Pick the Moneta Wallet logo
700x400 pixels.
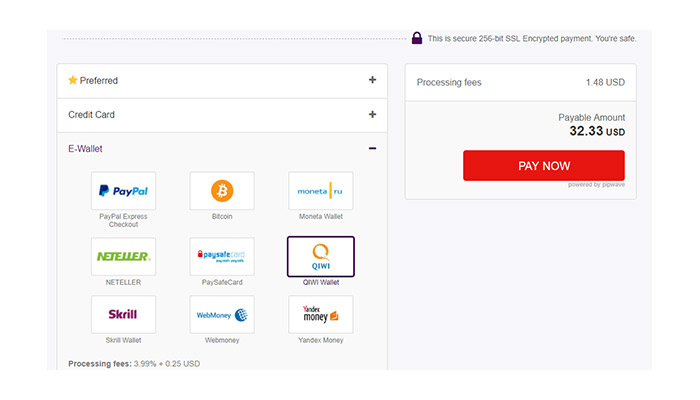click(321, 191)
